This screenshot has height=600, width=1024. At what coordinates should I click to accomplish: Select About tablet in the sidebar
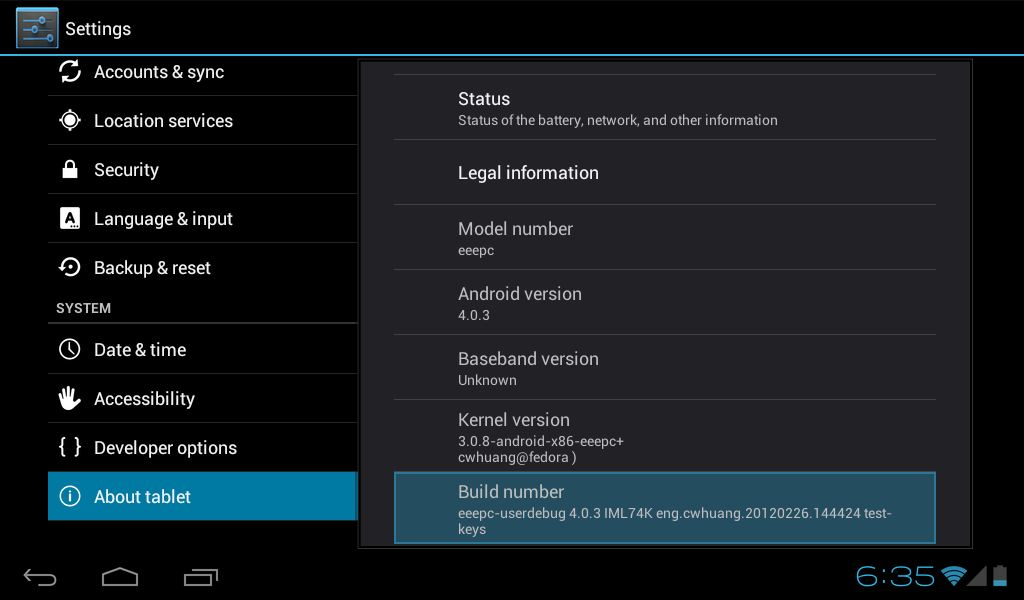click(x=202, y=496)
